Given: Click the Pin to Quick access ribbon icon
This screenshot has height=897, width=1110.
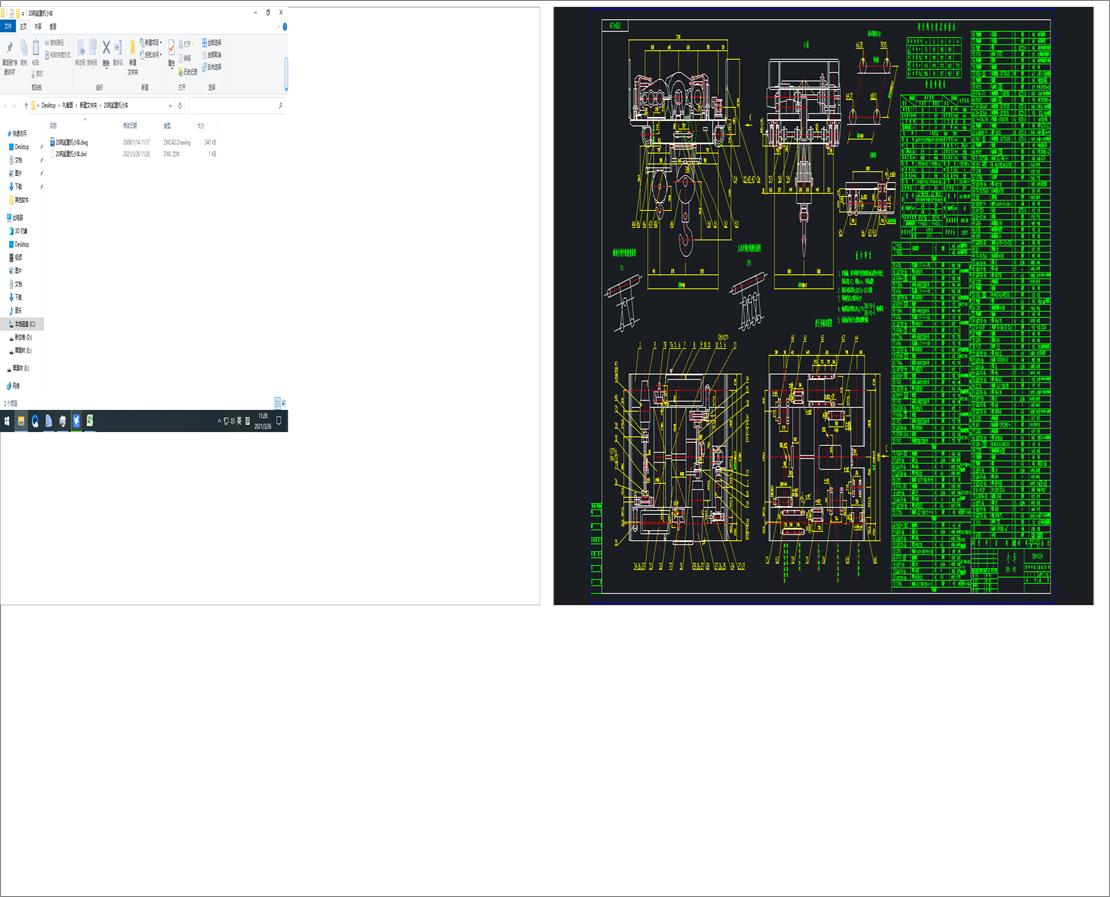Looking at the screenshot, I should (9, 48).
